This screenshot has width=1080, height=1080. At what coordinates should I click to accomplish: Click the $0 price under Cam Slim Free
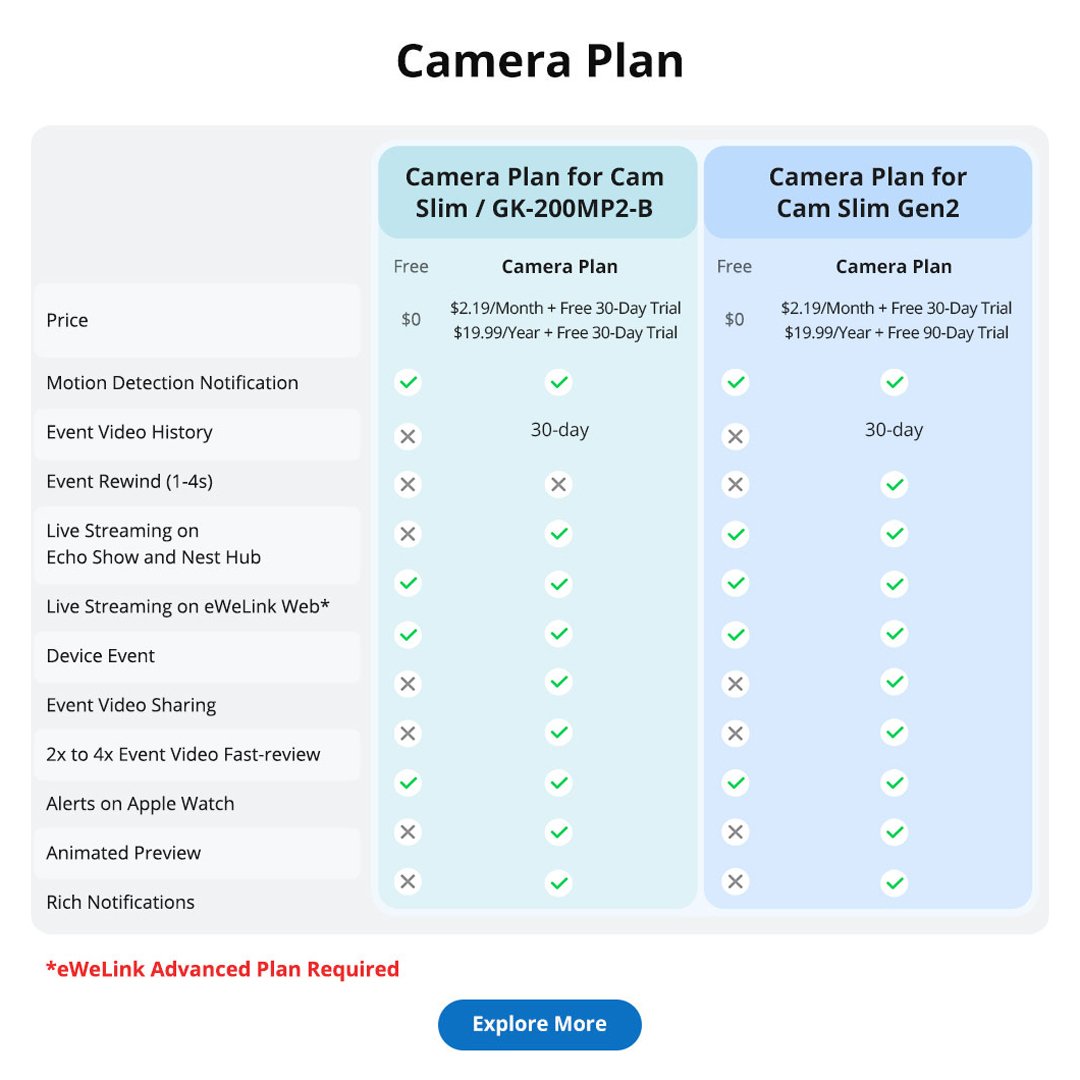[x=411, y=320]
